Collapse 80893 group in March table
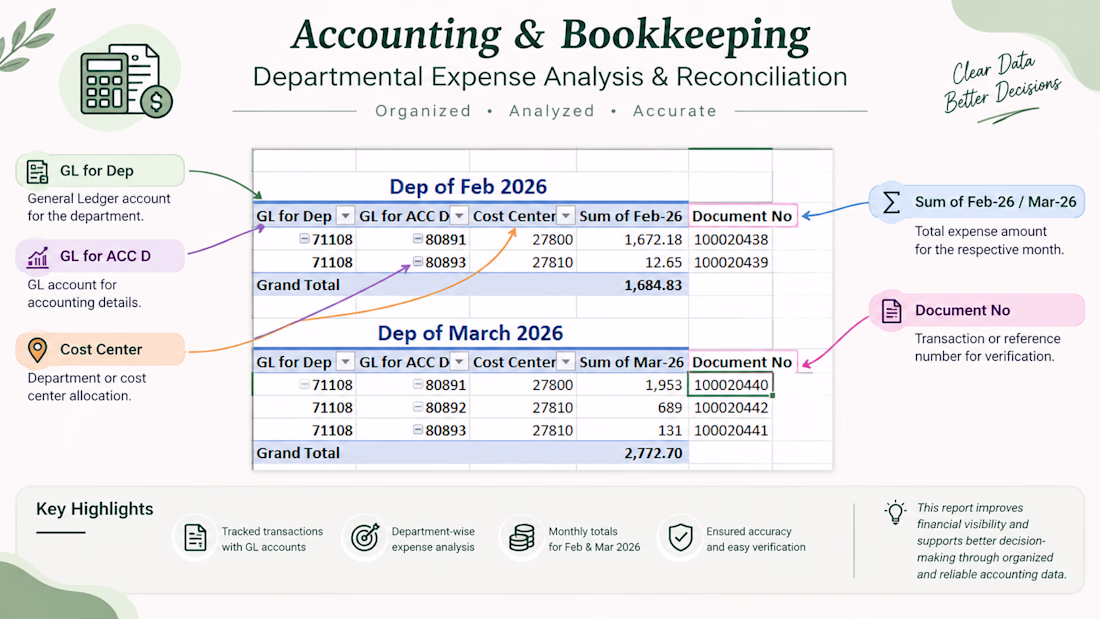The width and height of the screenshot is (1100, 619). point(417,430)
